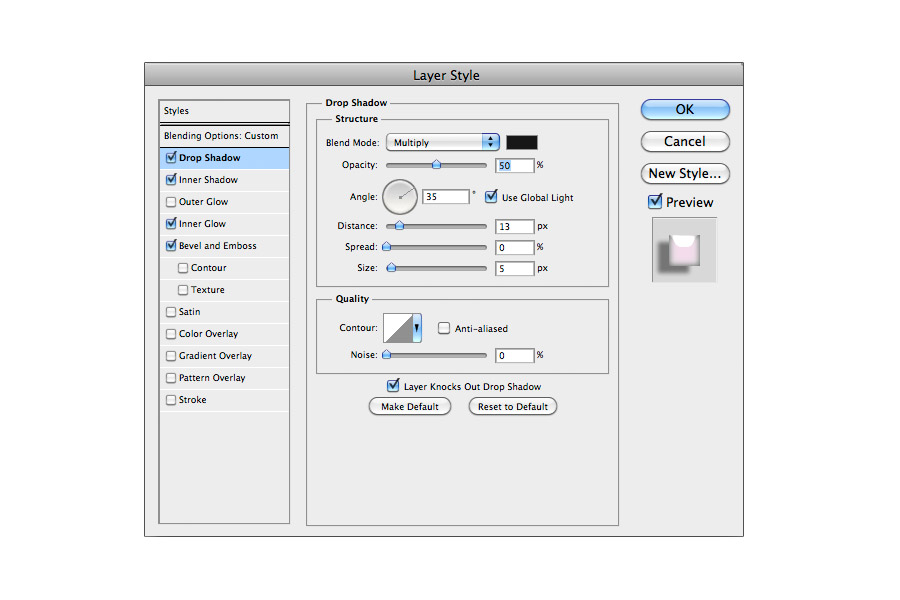The width and height of the screenshot is (900, 600).
Task: Click the OK button
Action: click(685, 110)
